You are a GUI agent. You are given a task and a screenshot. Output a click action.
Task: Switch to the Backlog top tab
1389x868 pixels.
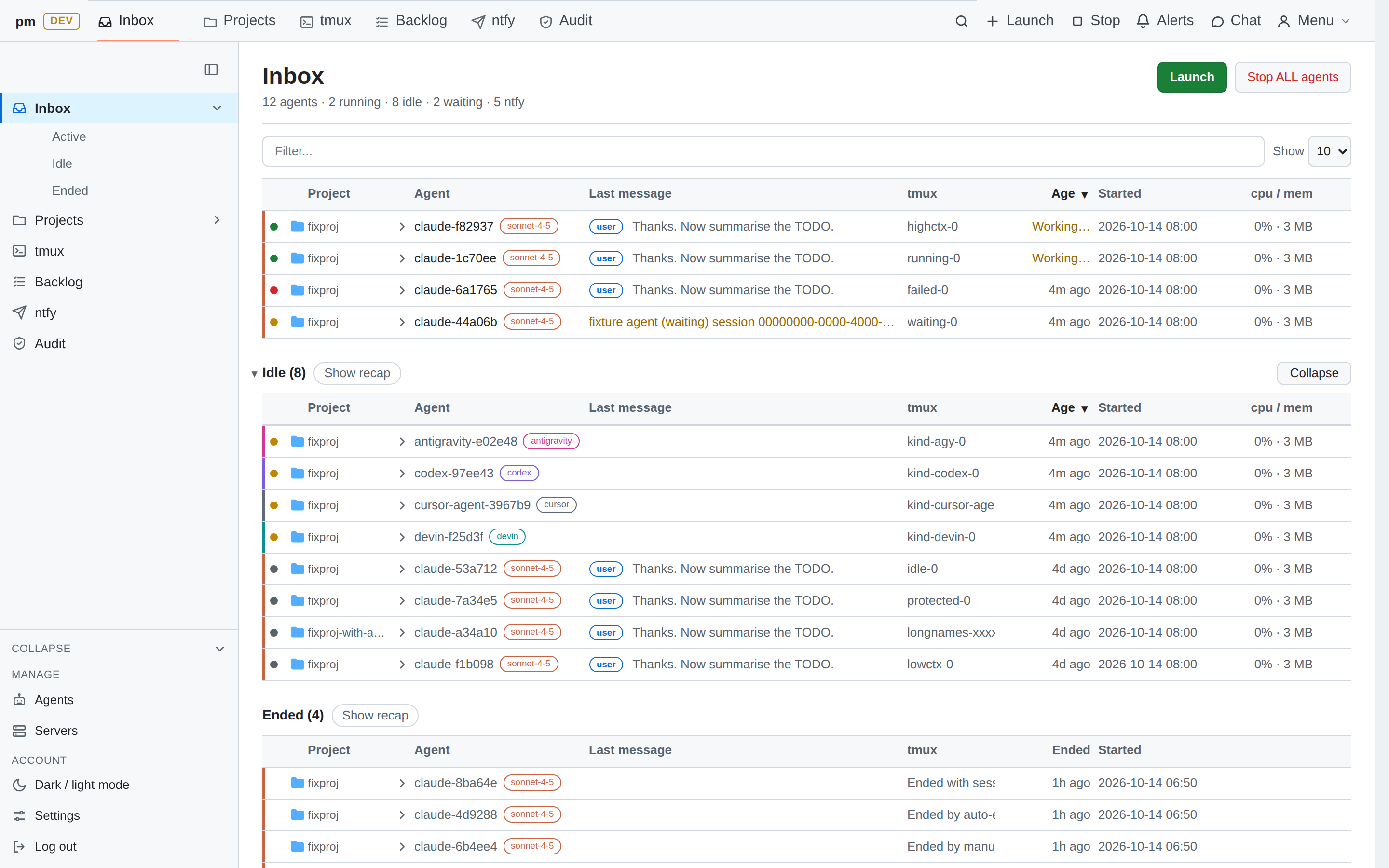[411, 21]
